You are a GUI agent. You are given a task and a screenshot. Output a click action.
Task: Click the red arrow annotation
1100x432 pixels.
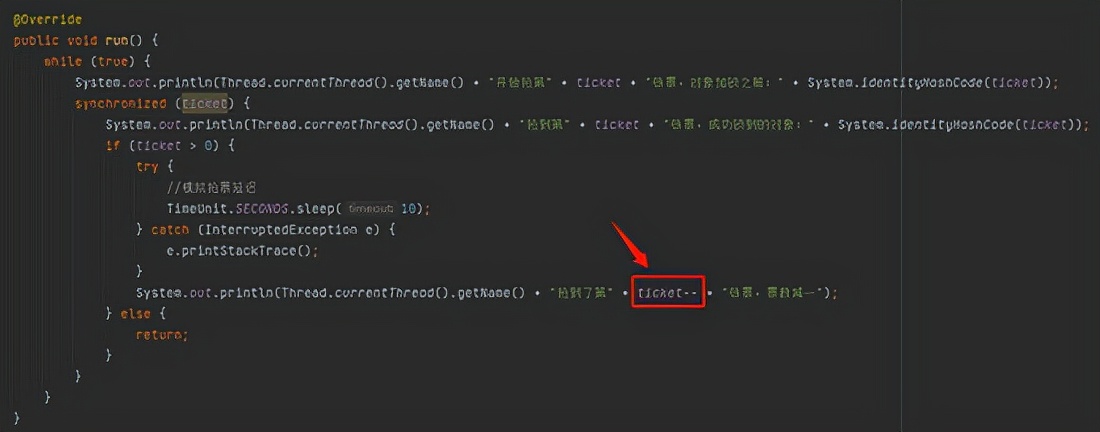(x=630, y=243)
